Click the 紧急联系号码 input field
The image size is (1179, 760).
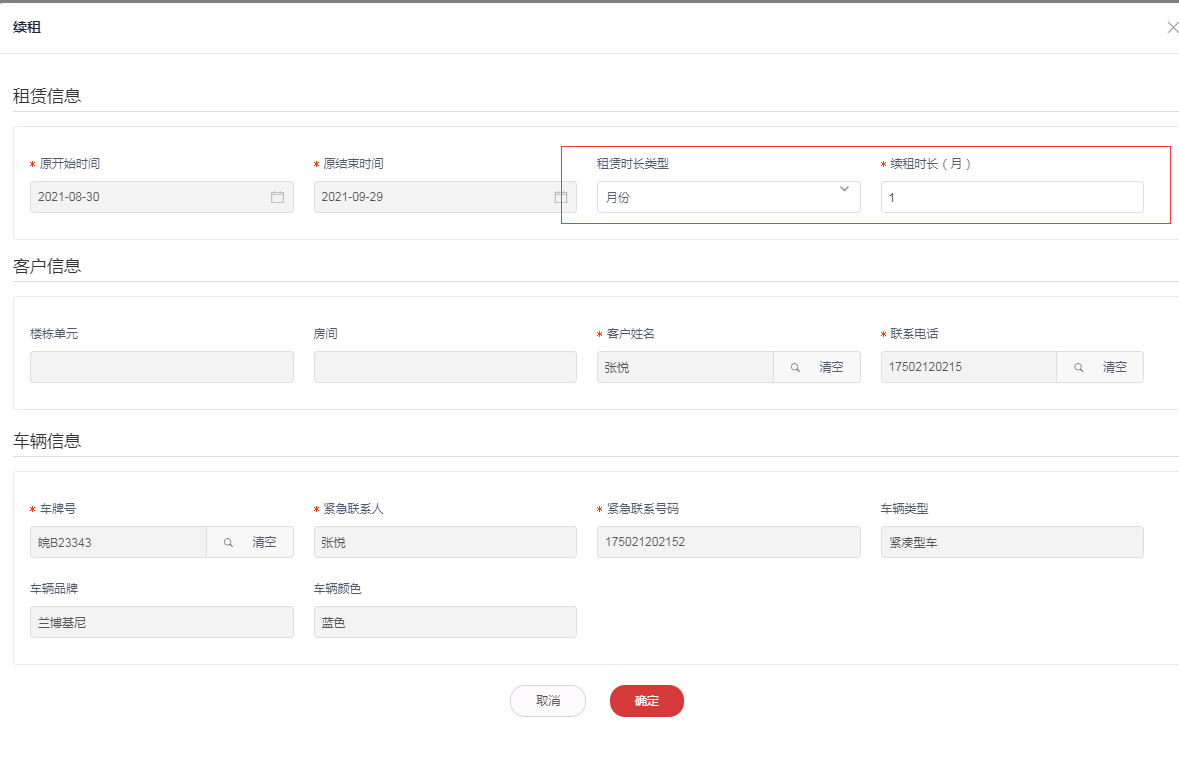(x=728, y=542)
